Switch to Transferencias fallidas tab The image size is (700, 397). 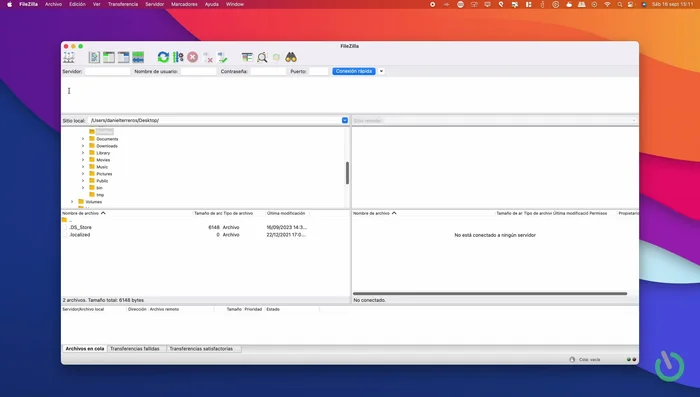pyautogui.click(x=135, y=349)
